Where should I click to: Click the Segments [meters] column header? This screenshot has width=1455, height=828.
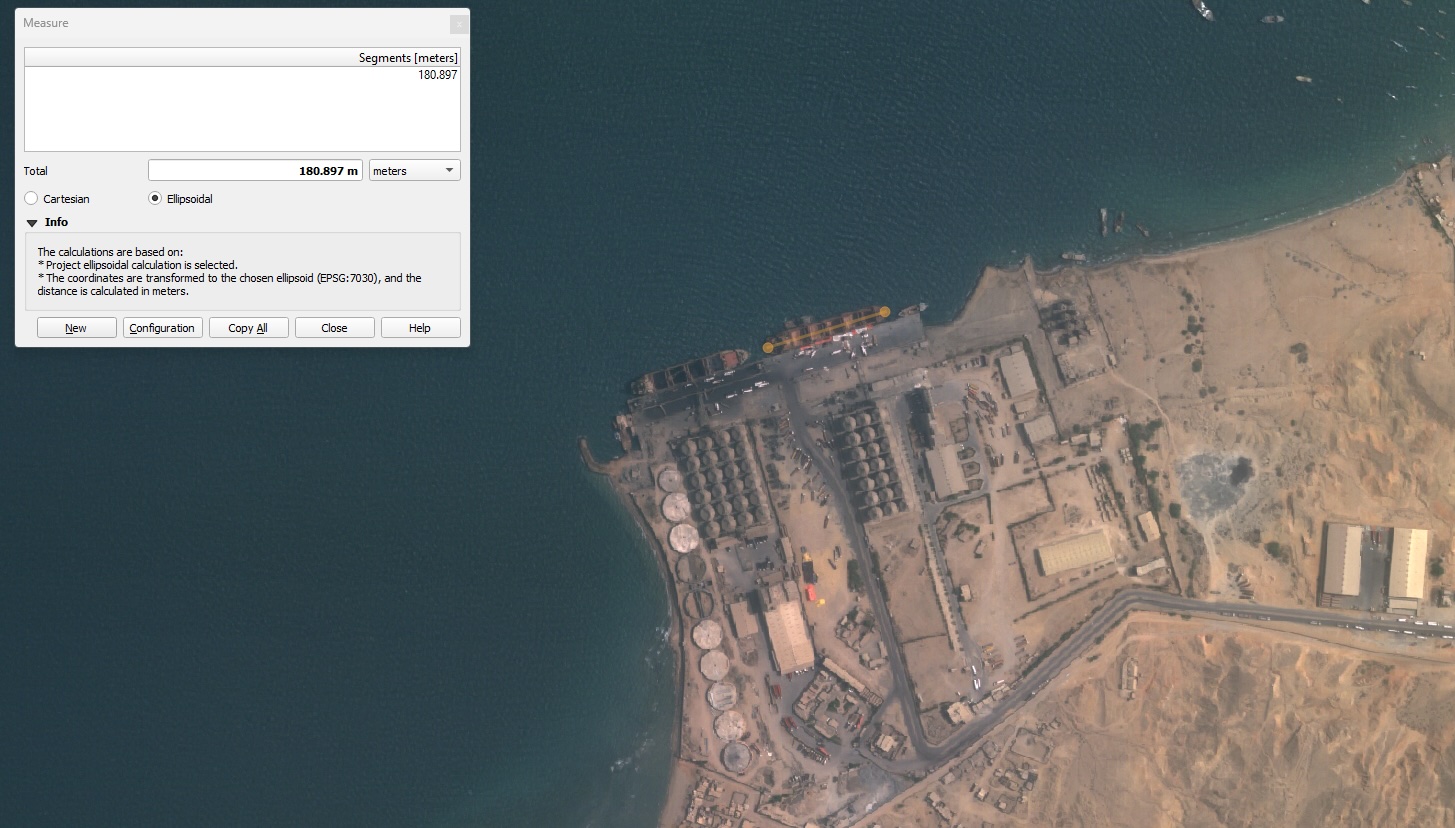[x=242, y=58]
